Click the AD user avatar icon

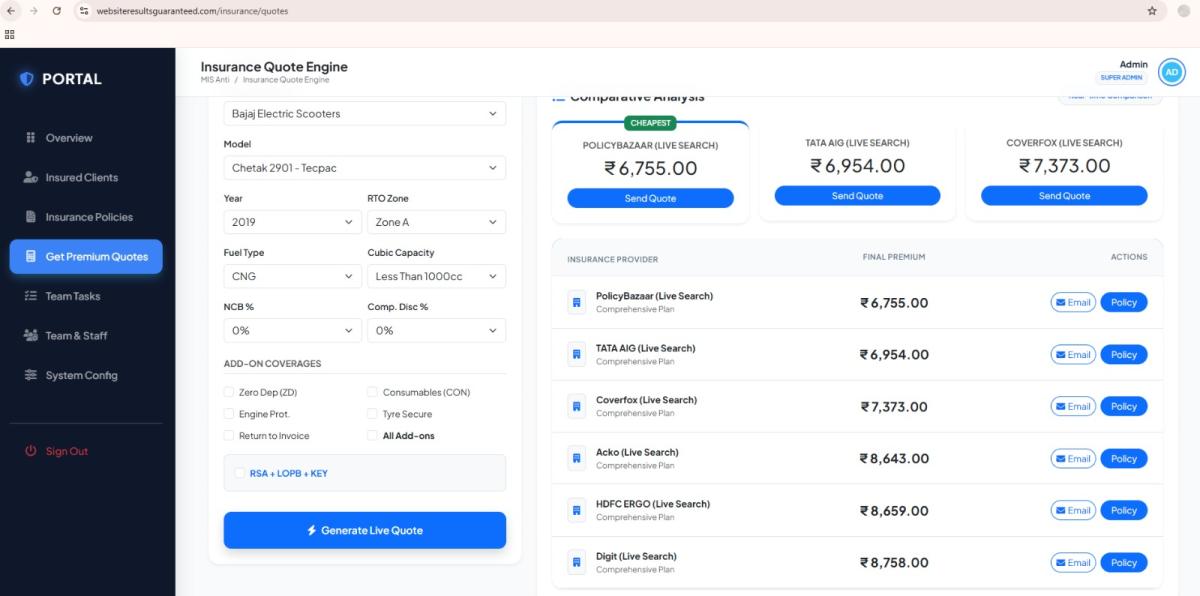click(1171, 72)
